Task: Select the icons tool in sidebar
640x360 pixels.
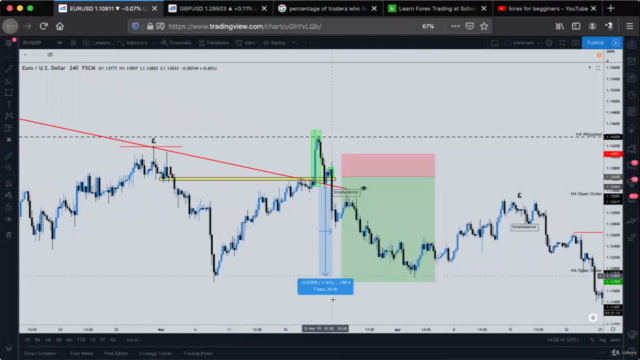Action: coord(9,140)
